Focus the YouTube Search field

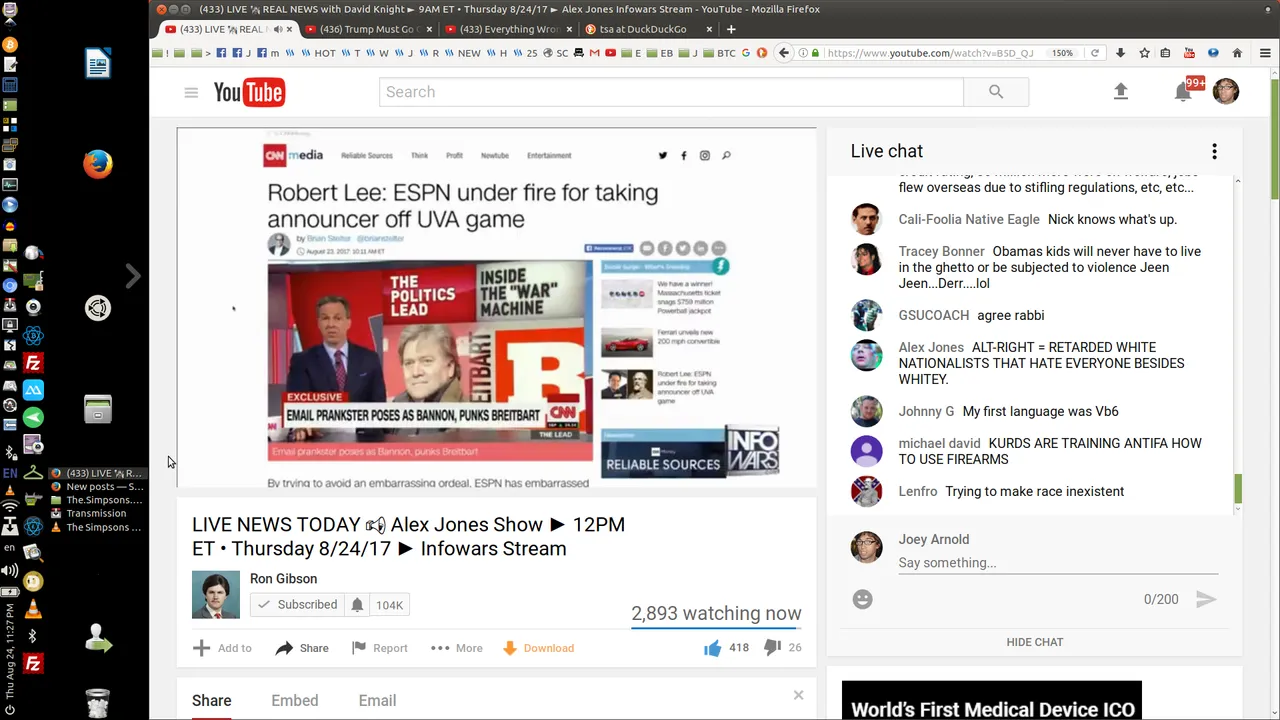(x=671, y=92)
